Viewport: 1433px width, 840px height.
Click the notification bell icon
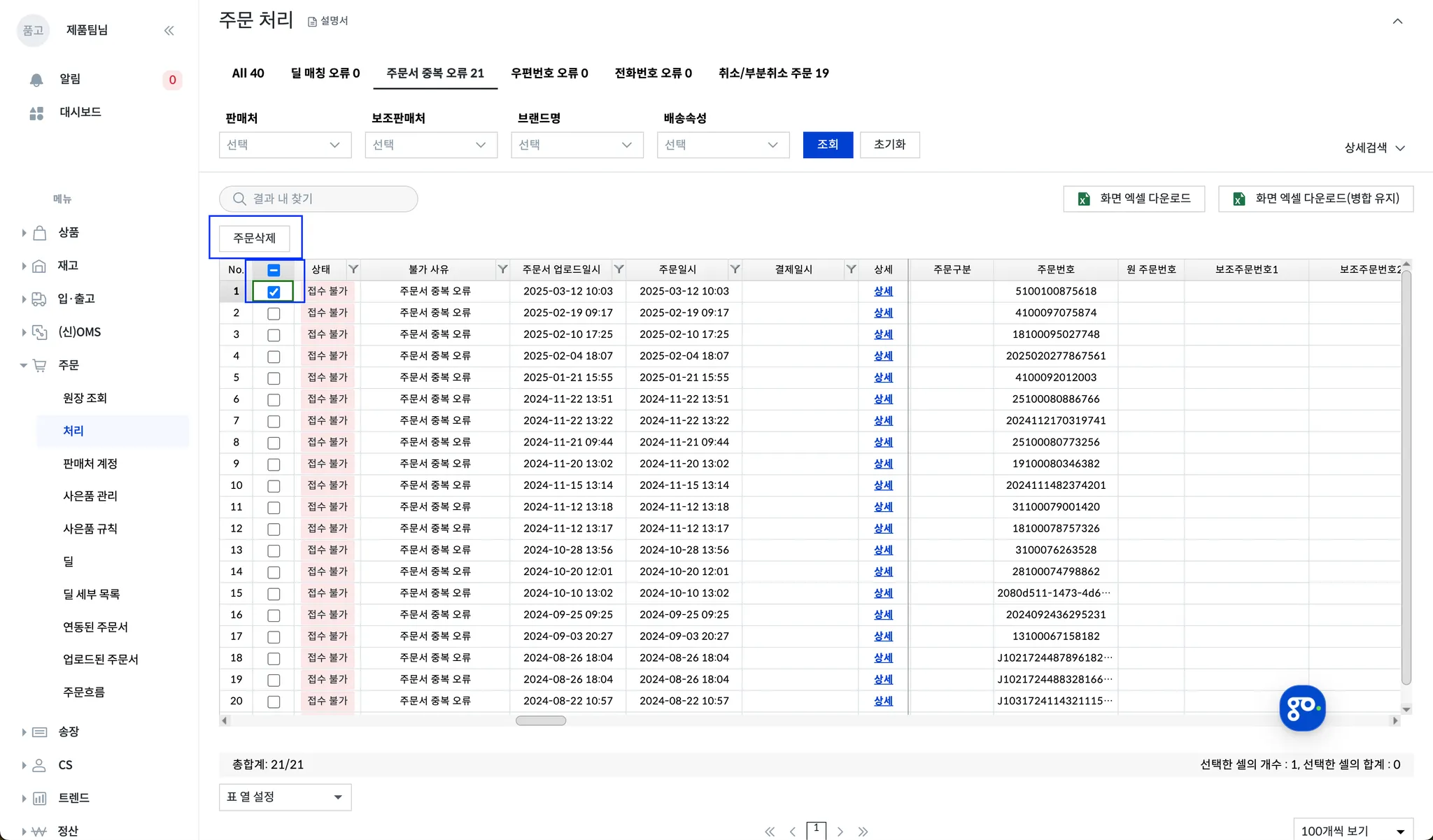tap(36, 80)
